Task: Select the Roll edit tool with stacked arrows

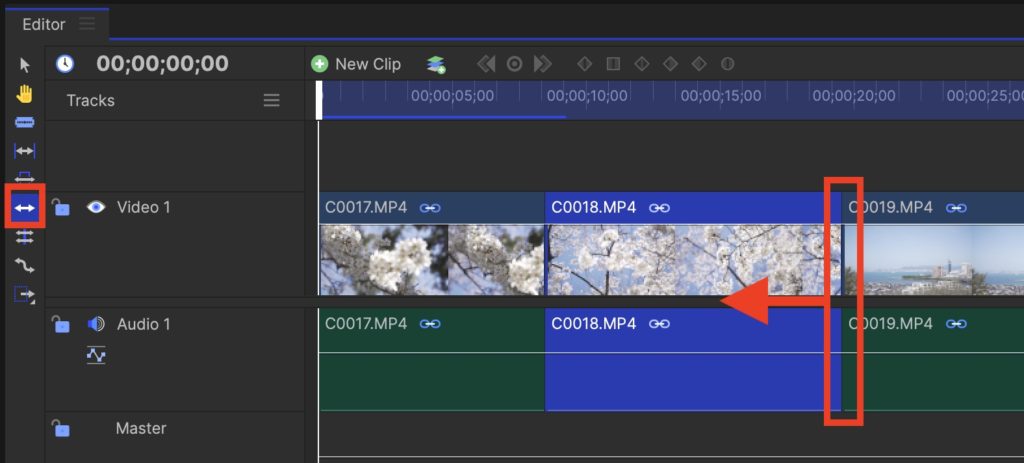Action: click(x=25, y=237)
